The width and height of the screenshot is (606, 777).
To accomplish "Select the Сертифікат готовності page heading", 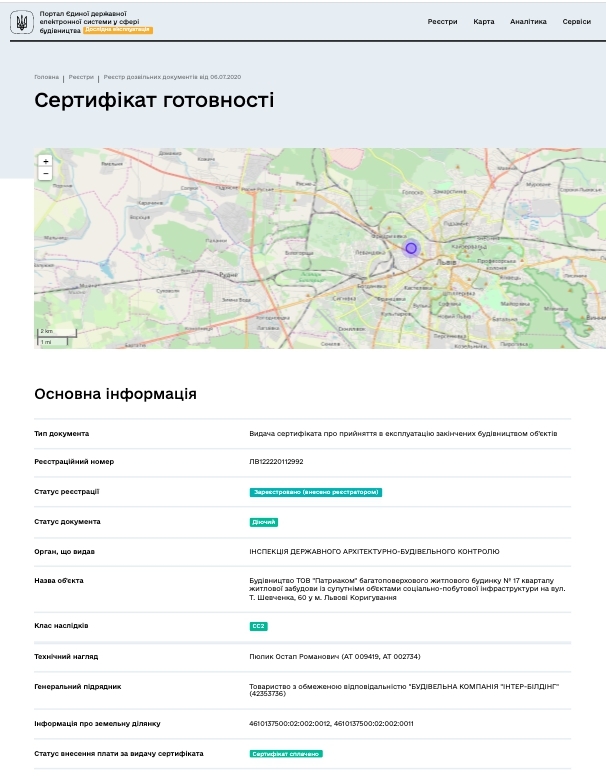I will [154, 100].
